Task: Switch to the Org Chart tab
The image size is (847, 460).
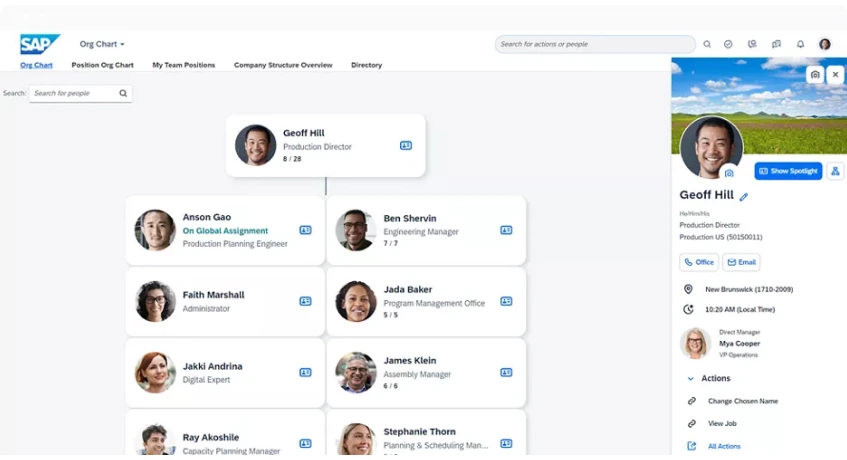Action: coord(36,65)
